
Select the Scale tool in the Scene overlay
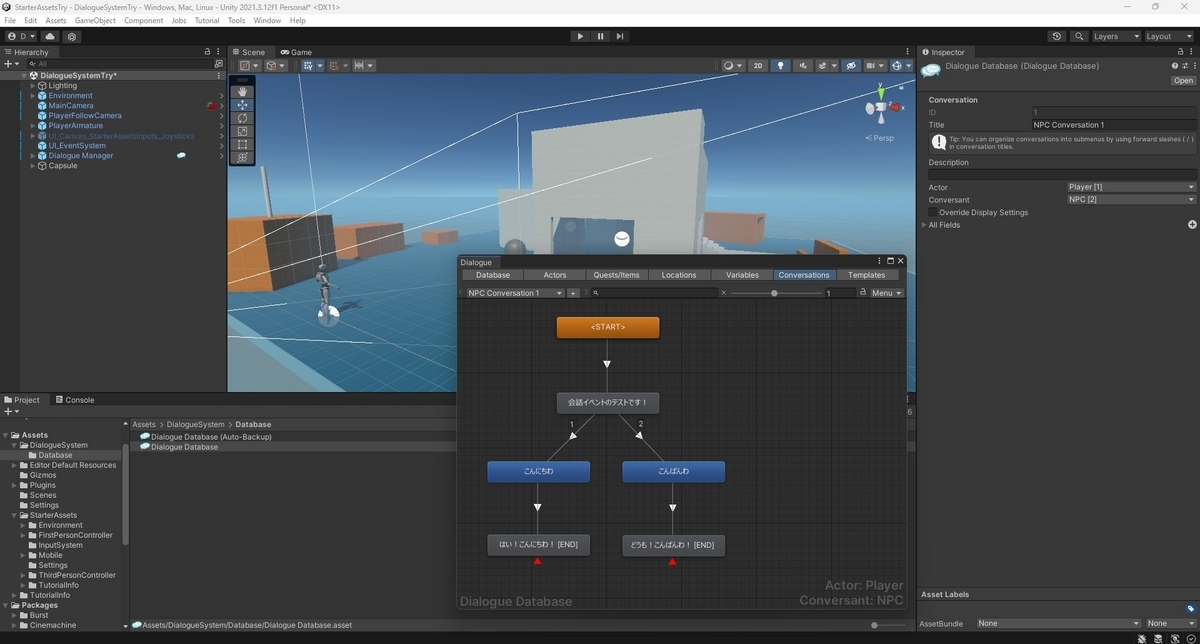(243, 131)
